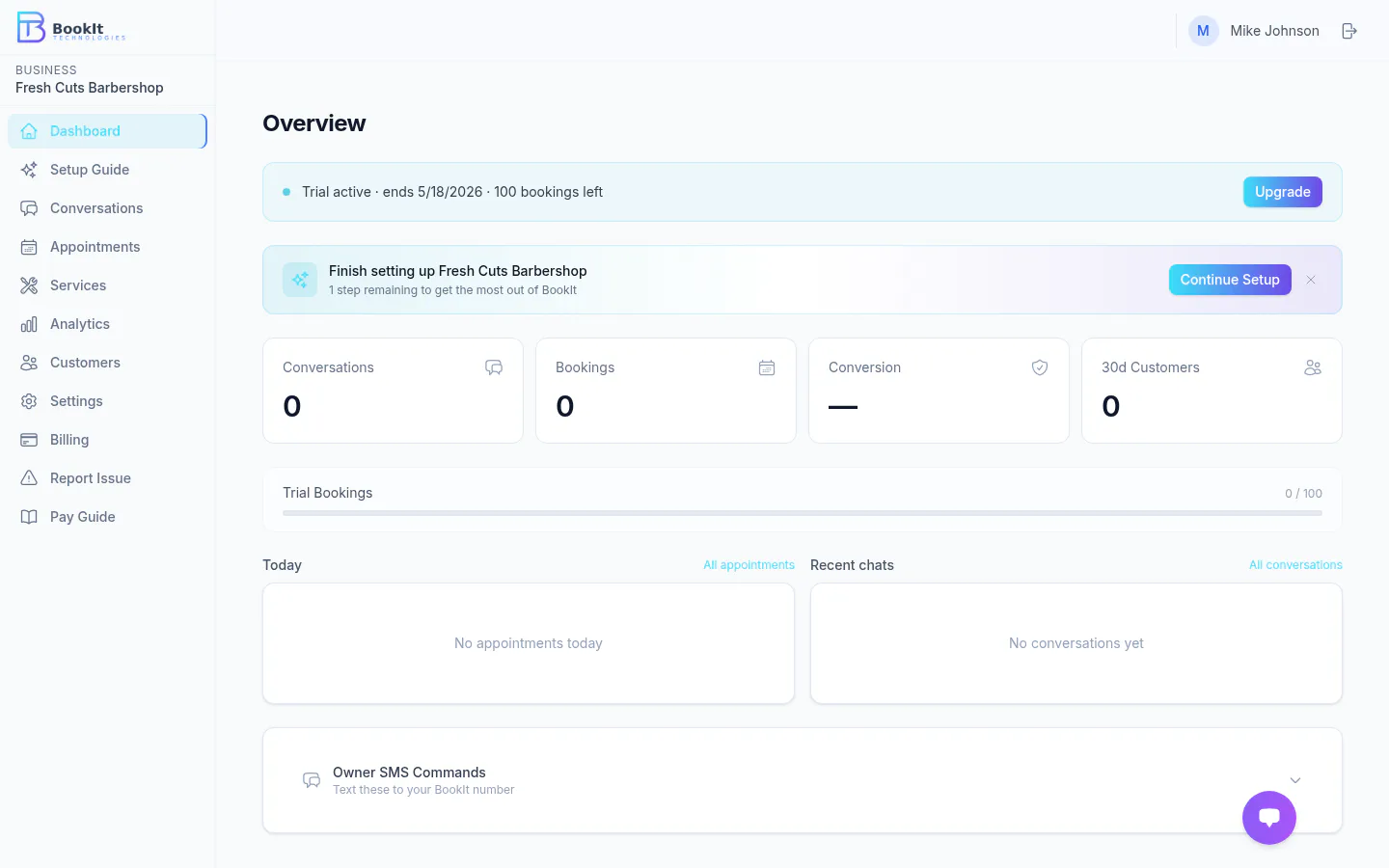Open the Customers page
Image resolution: width=1389 pixels, height=868 pixels.
tap(107, 363)
